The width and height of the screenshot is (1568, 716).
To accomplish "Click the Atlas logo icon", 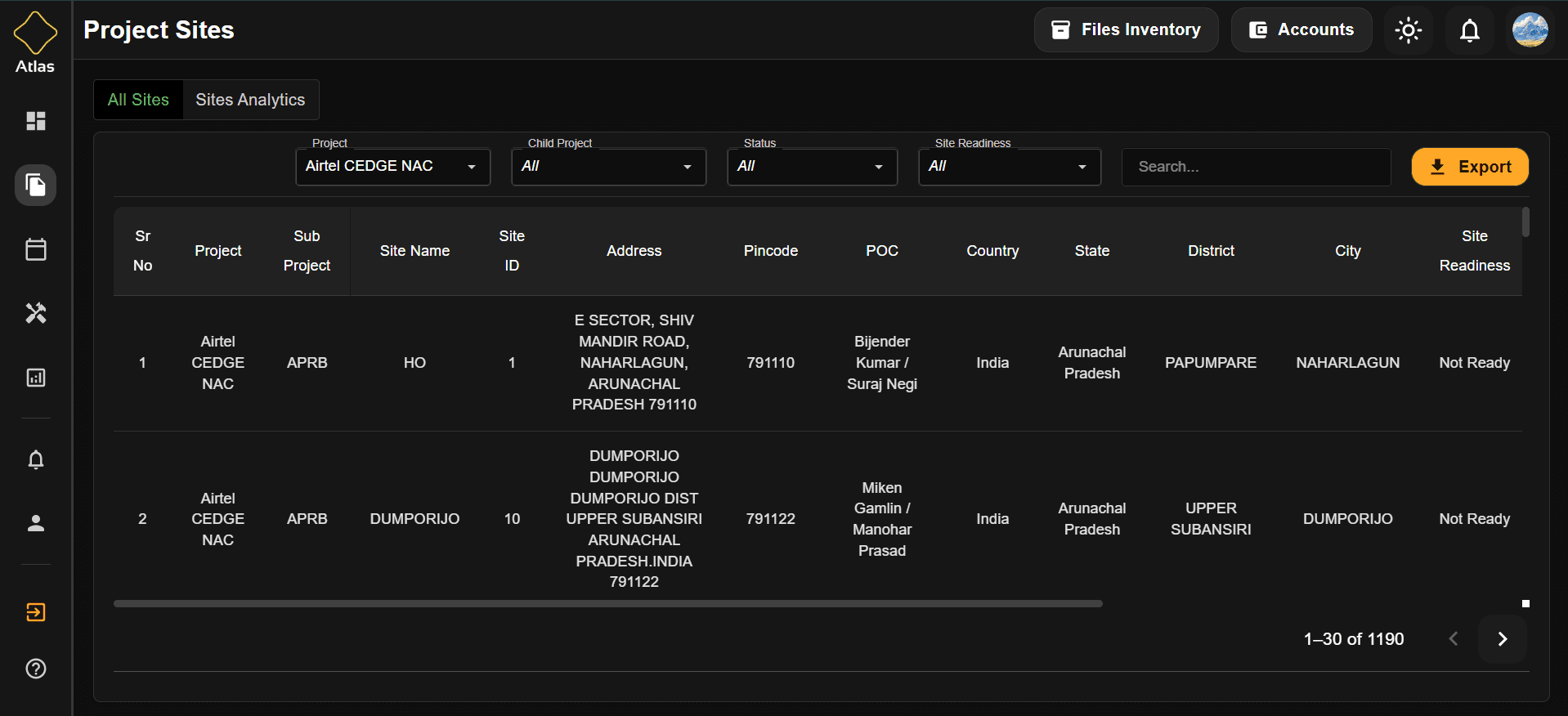I will coord(35,33).
